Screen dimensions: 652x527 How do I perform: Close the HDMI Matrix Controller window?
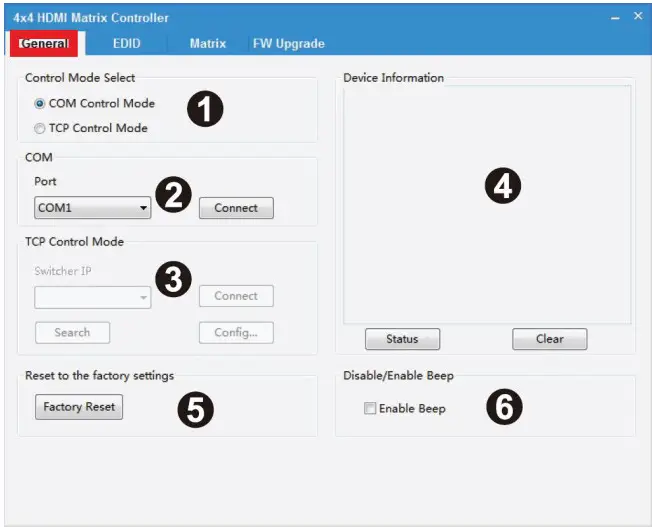tap(638, 16)
